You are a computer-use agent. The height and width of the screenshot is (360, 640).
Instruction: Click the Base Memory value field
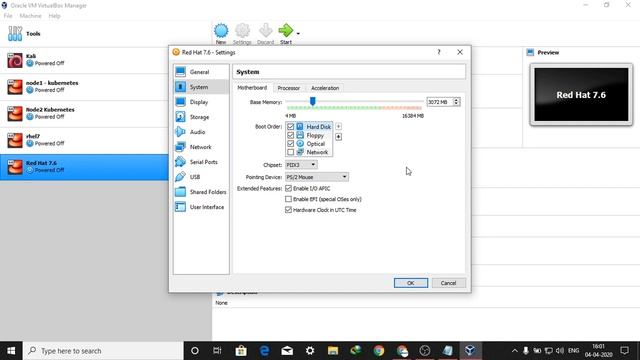(x=440, y=102)
